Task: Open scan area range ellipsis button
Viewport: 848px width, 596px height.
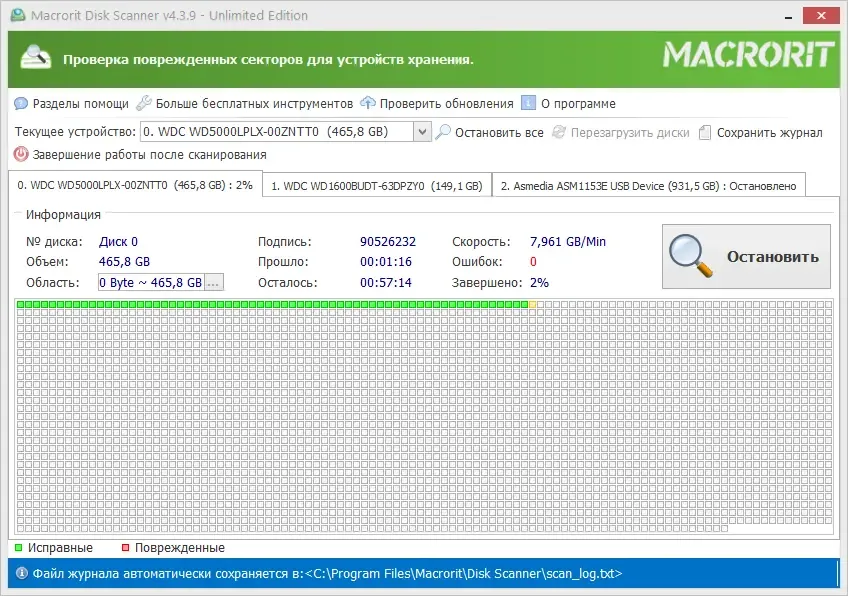Action: tap(214, 283)
